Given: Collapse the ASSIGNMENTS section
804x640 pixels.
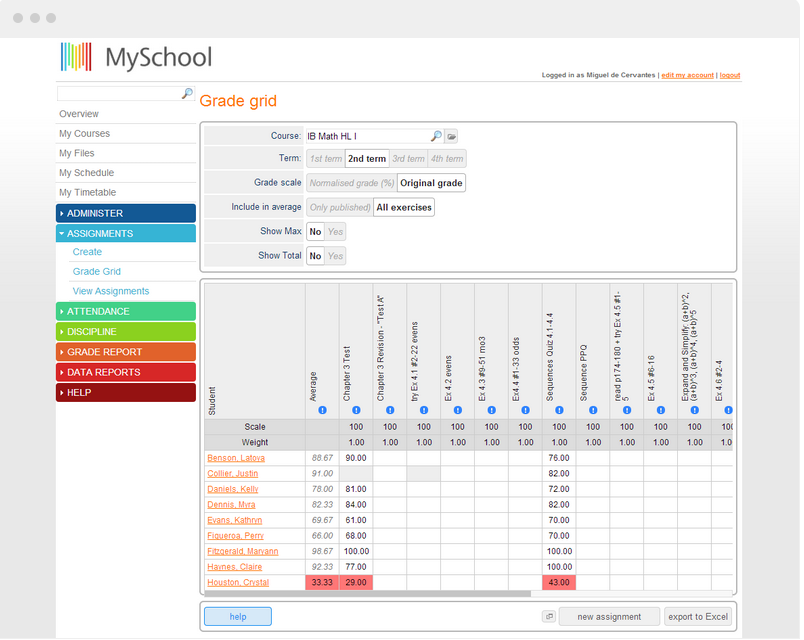Looking at the screenshot, I should (x=126, y=233).
